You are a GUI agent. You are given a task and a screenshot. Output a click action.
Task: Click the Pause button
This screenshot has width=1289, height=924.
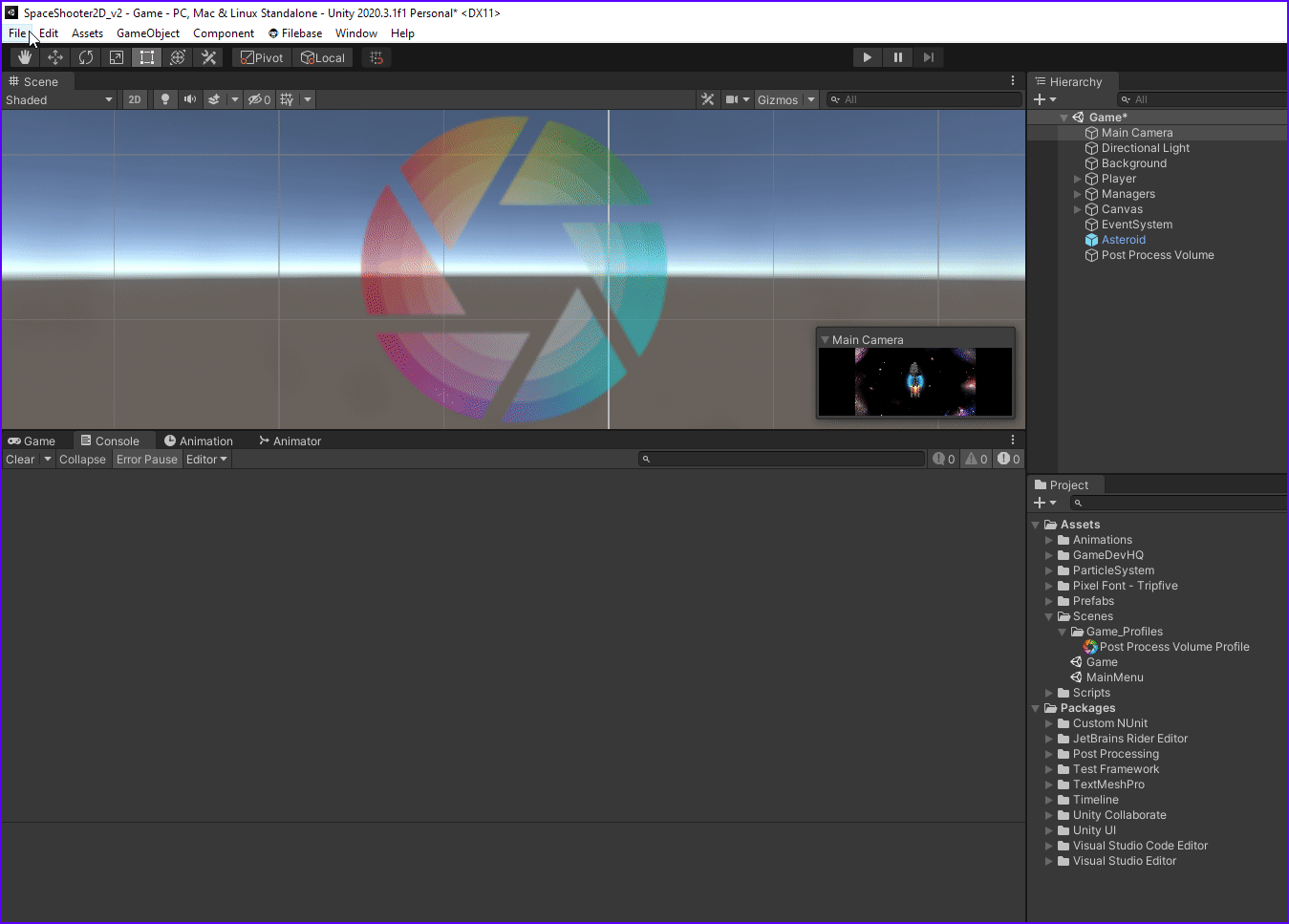pos(898,57)
